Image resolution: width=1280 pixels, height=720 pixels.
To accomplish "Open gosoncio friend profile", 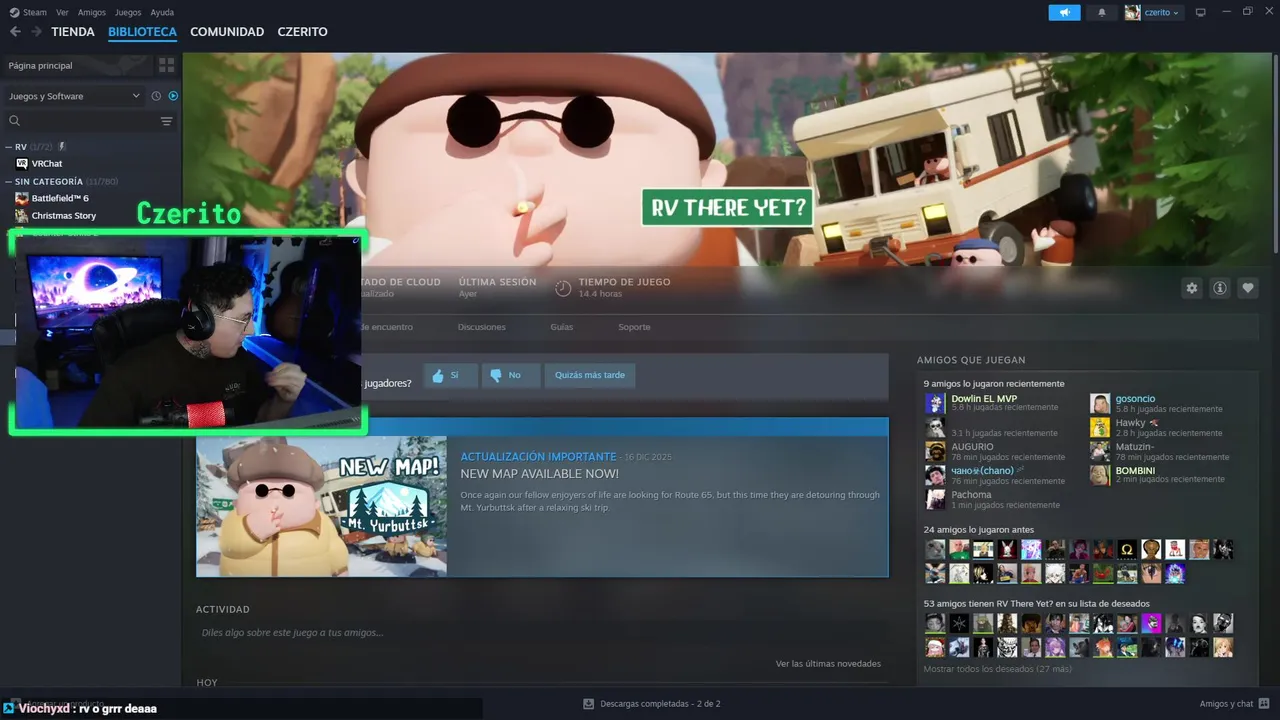I will pos(1135,399).
